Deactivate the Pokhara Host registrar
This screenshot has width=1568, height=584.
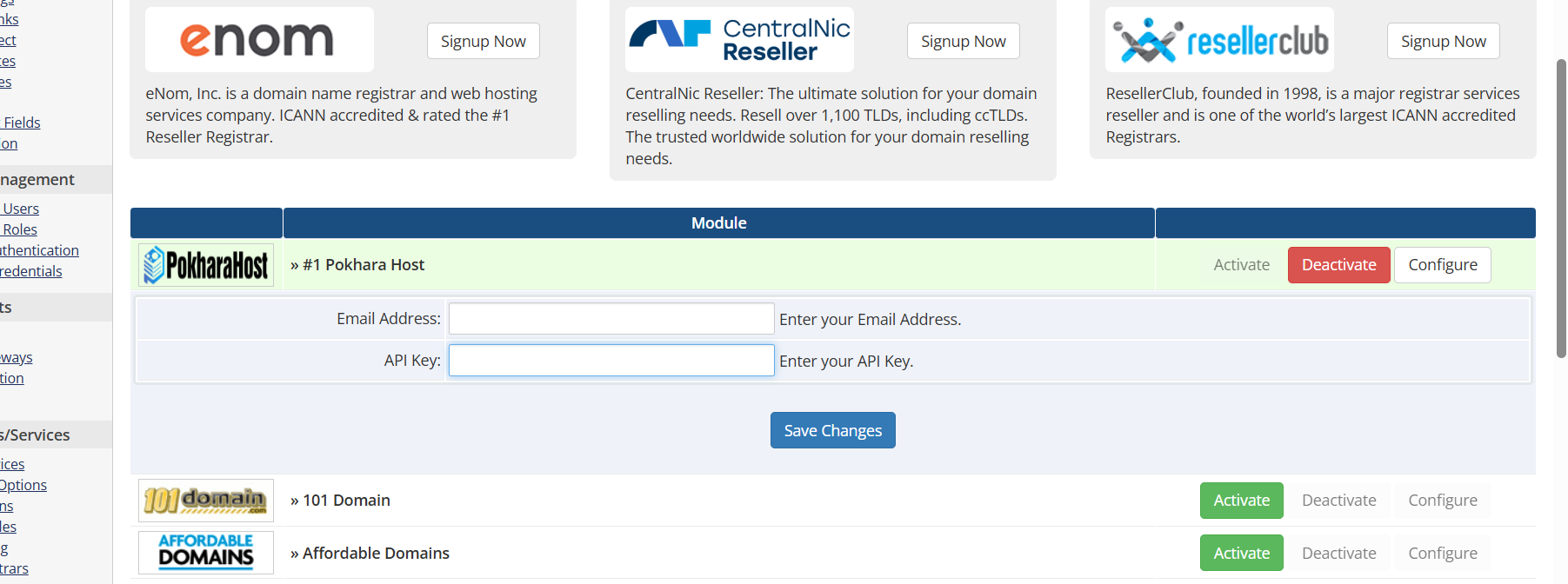1338,265
